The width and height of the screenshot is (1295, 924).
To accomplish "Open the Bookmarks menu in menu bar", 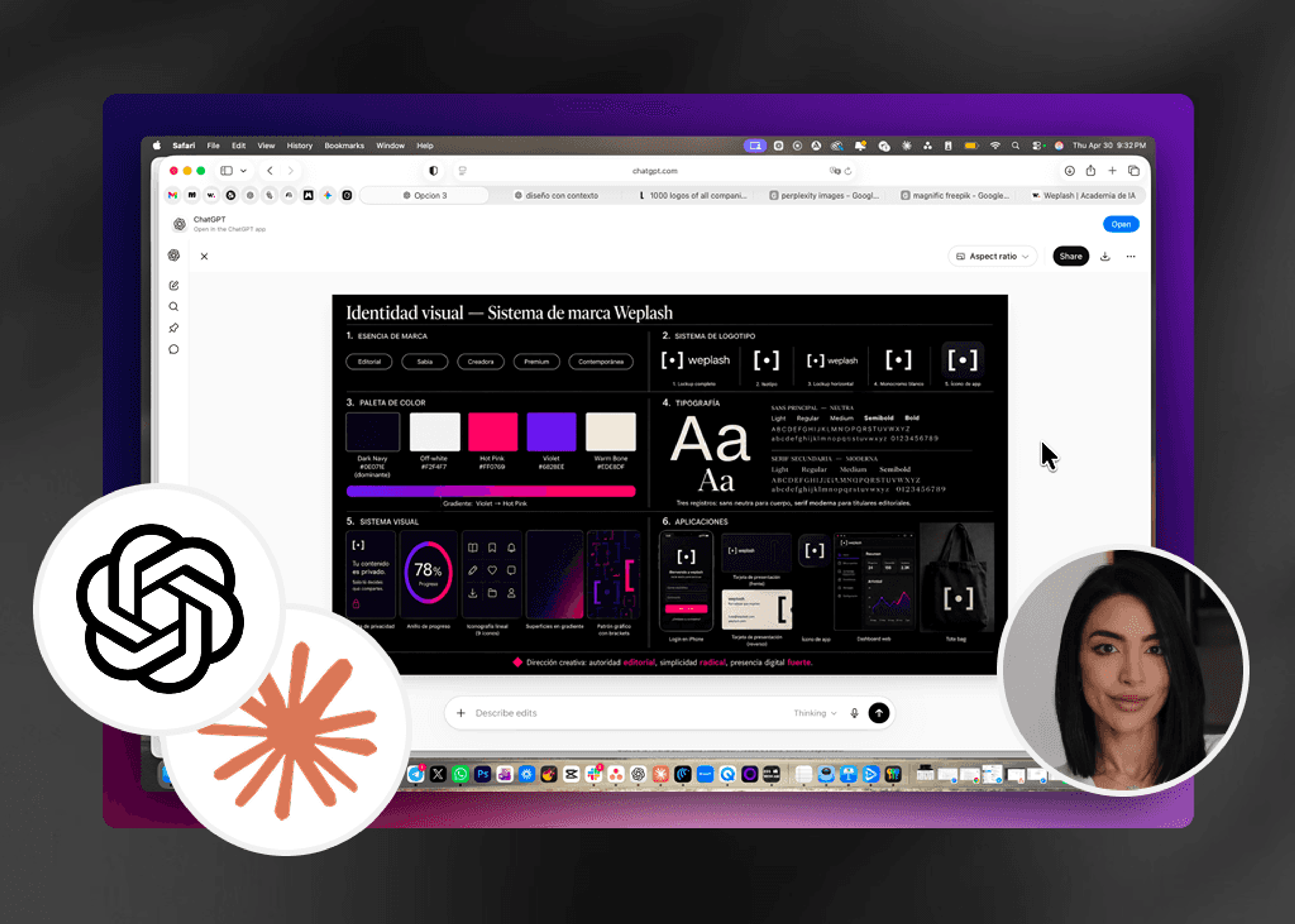I will (344, 146).
